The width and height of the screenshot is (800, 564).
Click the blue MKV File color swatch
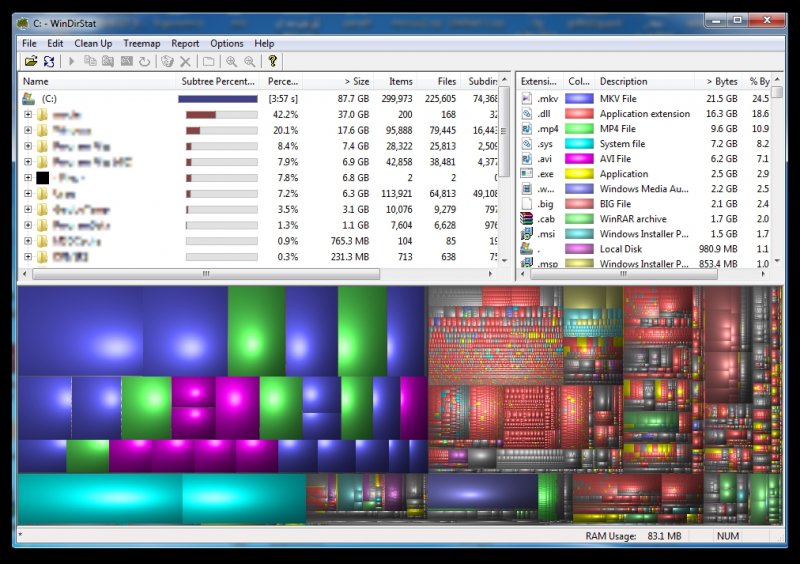pyautogui.click(x=579, y=99)
